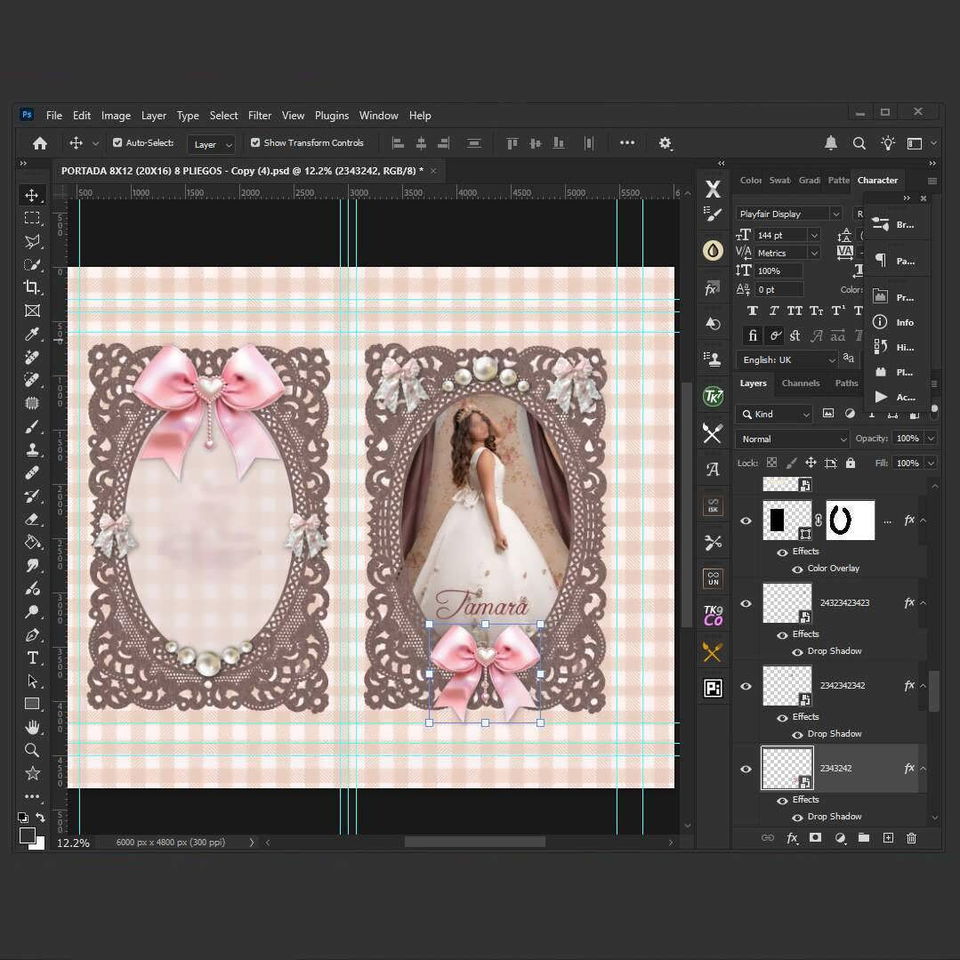Swap foreground and background colors

(x=40, y=817)
